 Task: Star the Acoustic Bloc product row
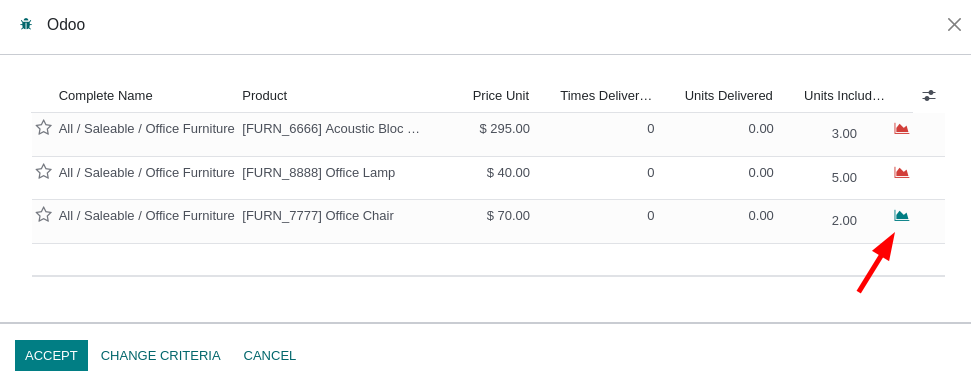point(43,128)
